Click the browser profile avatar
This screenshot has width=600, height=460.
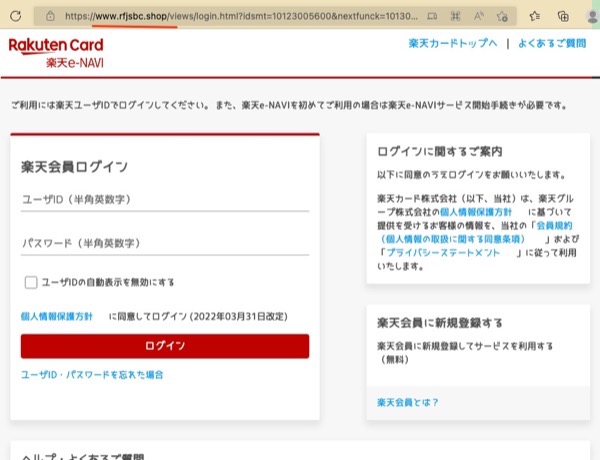pos(593,16)
